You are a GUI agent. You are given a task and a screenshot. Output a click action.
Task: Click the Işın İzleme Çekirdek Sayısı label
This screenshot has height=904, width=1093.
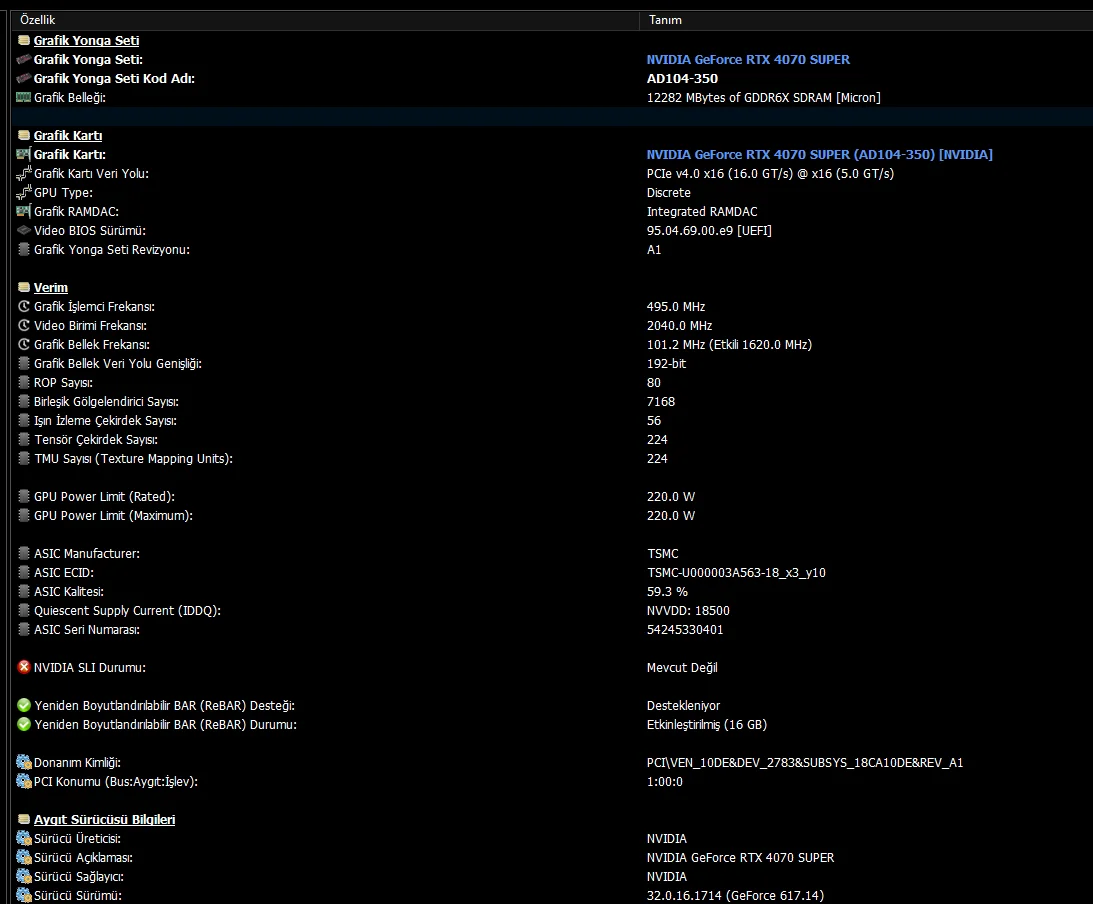105,420
